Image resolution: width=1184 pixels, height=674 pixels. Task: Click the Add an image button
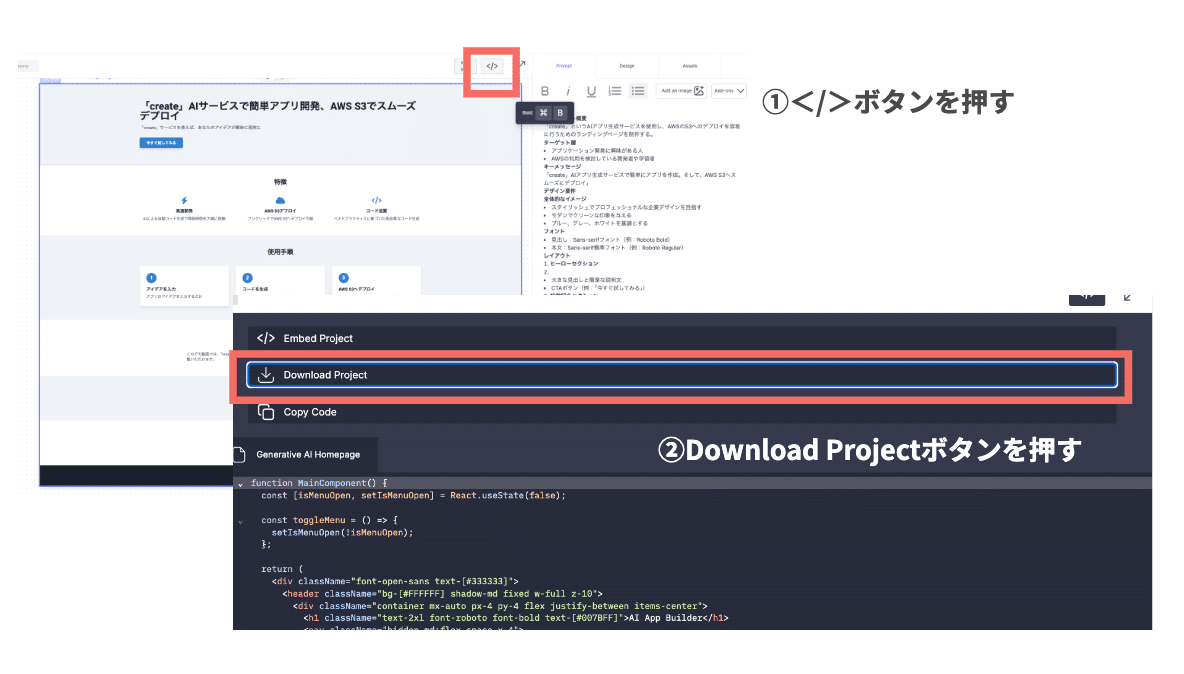tap(682, 91)
